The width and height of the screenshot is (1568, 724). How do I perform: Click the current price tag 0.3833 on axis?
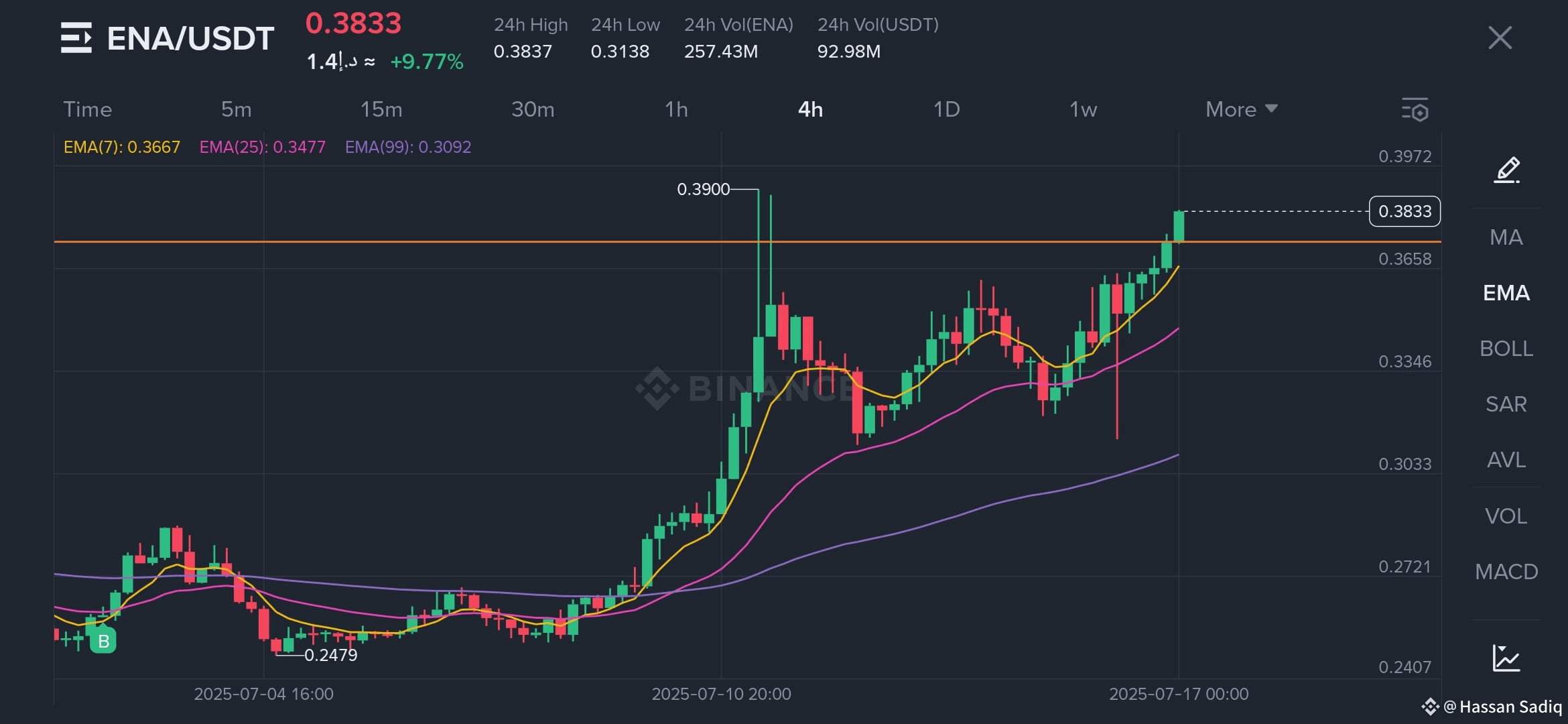coord(1404,211)
